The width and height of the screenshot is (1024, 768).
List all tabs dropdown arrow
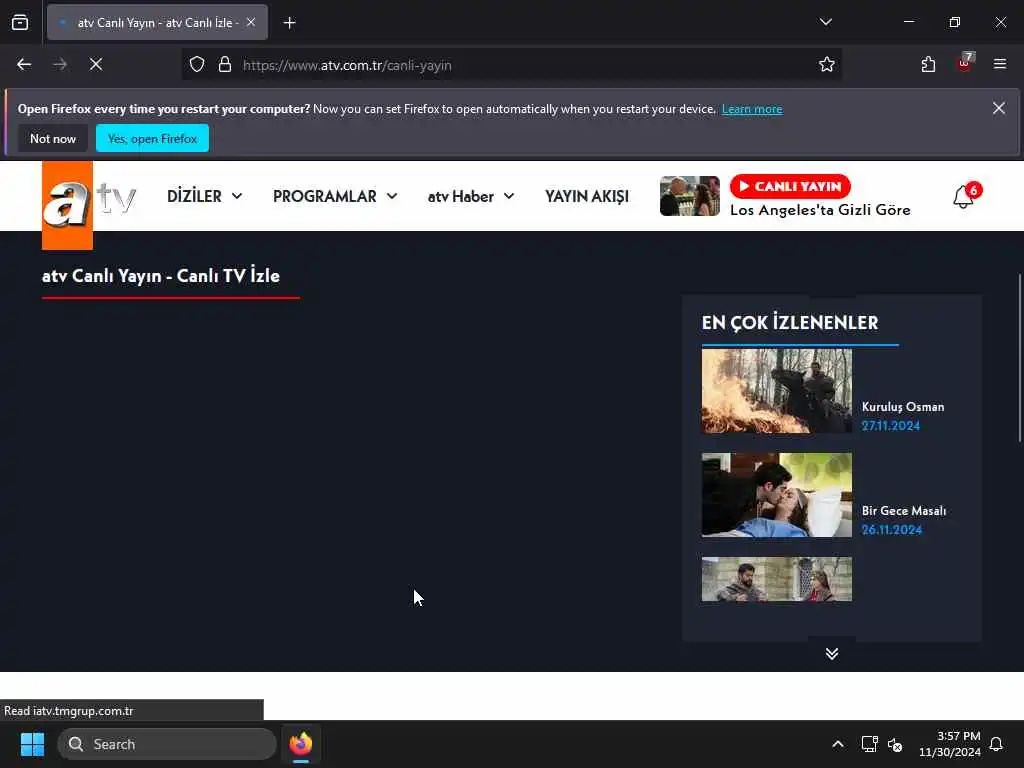click(x=825, y=22)
